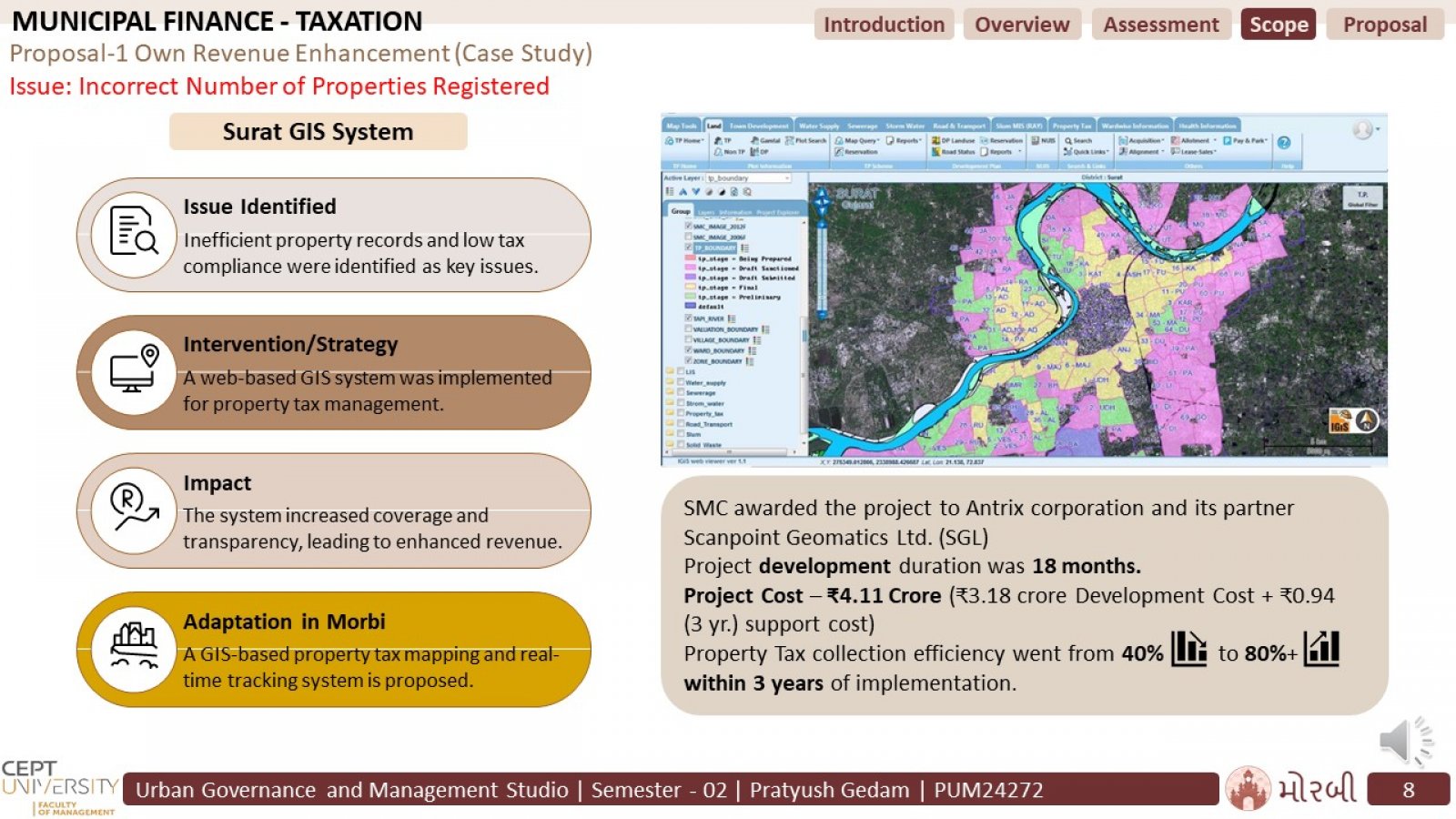Jump to the Proposal section tab
Screen dimensions: 1456x819
pos(1385,25)
